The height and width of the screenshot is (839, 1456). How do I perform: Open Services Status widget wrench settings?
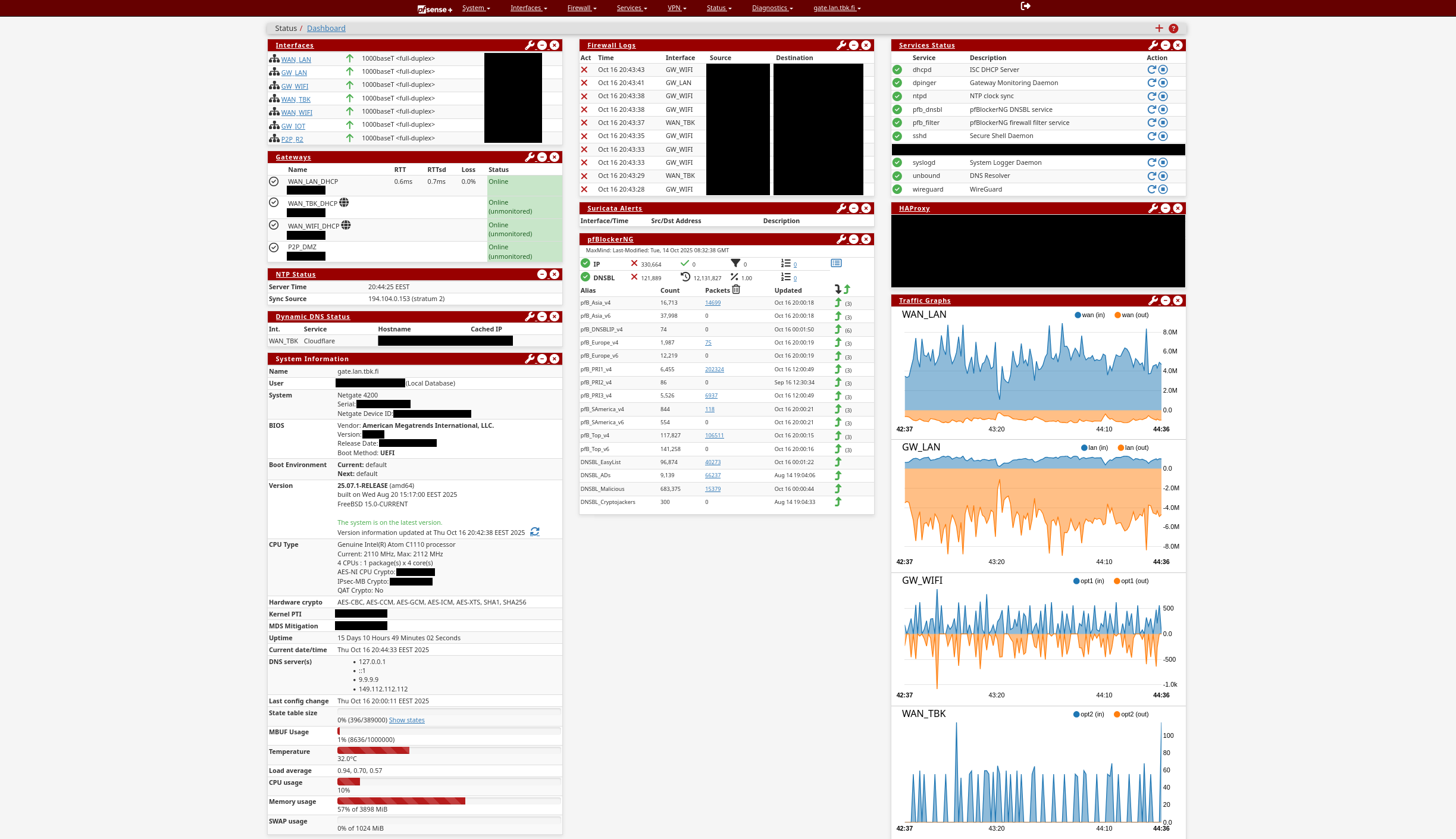tap(1153, 45)
